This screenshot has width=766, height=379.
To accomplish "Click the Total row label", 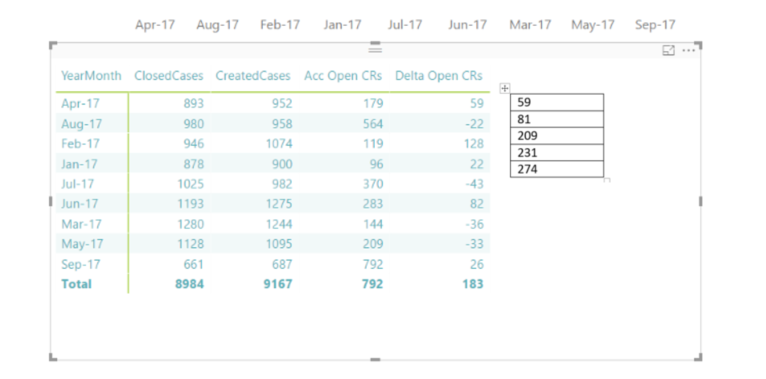I will [76, 284].
